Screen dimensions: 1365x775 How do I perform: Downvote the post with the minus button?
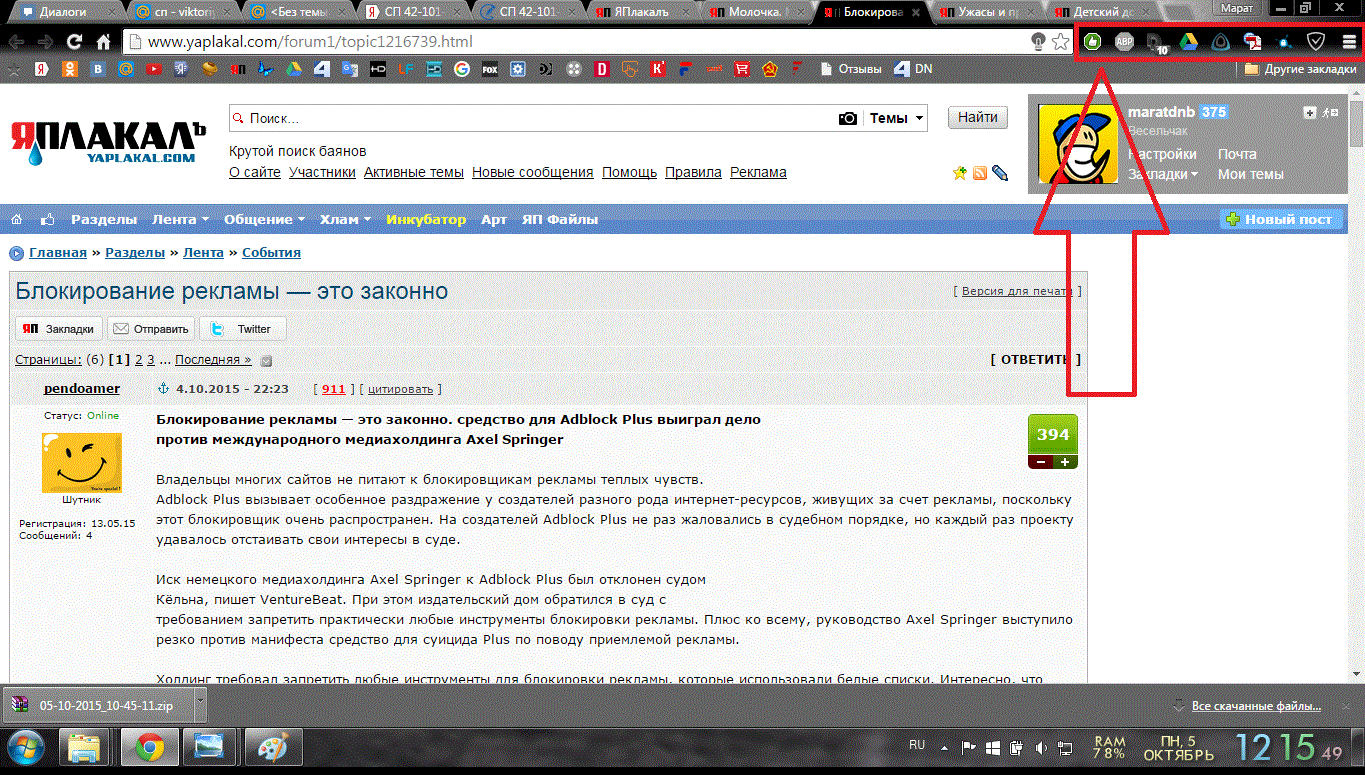coord(1041,462)
